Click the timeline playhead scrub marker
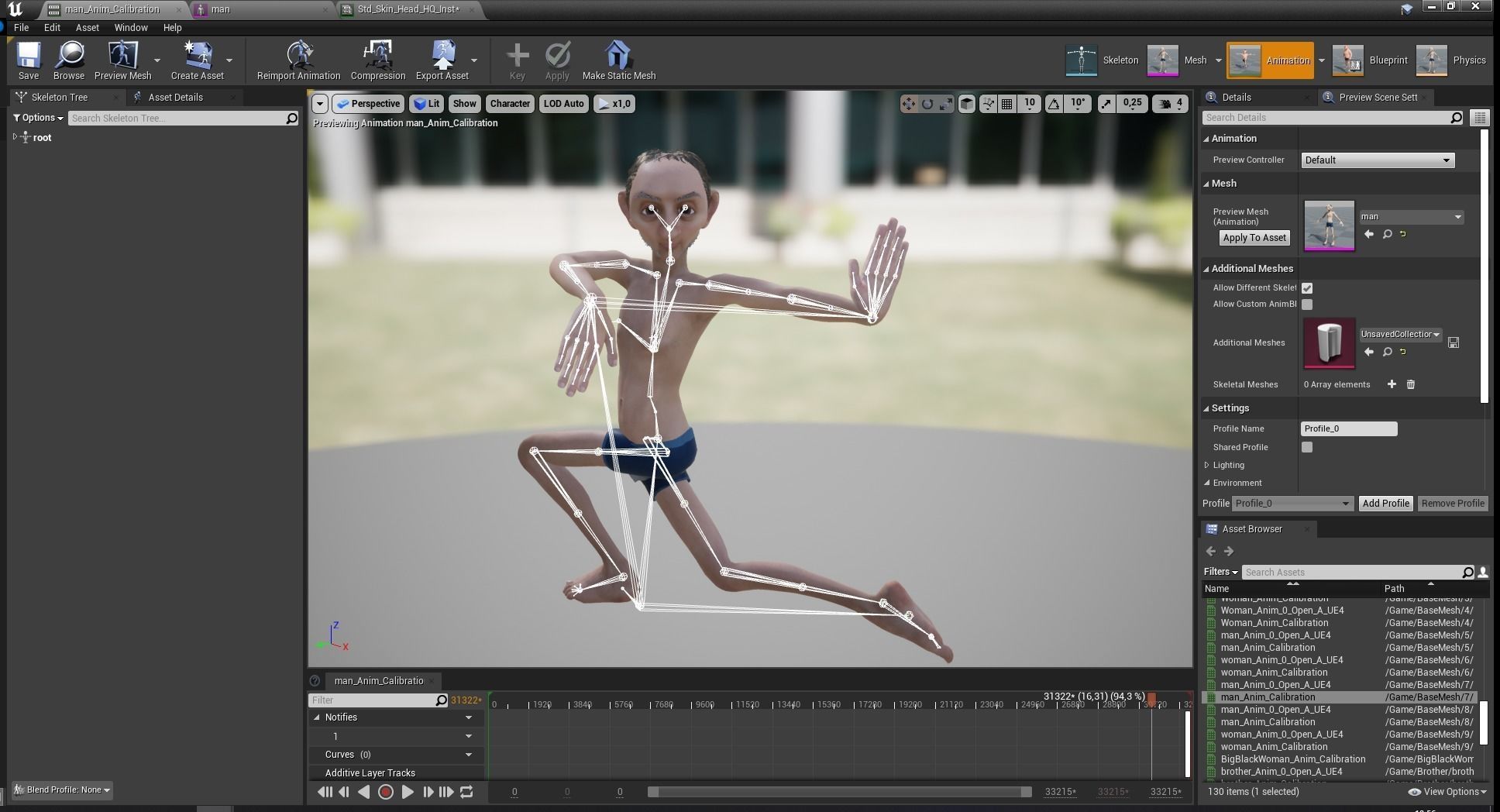This screenshot has height=812, width=1500. point(1151,700)
